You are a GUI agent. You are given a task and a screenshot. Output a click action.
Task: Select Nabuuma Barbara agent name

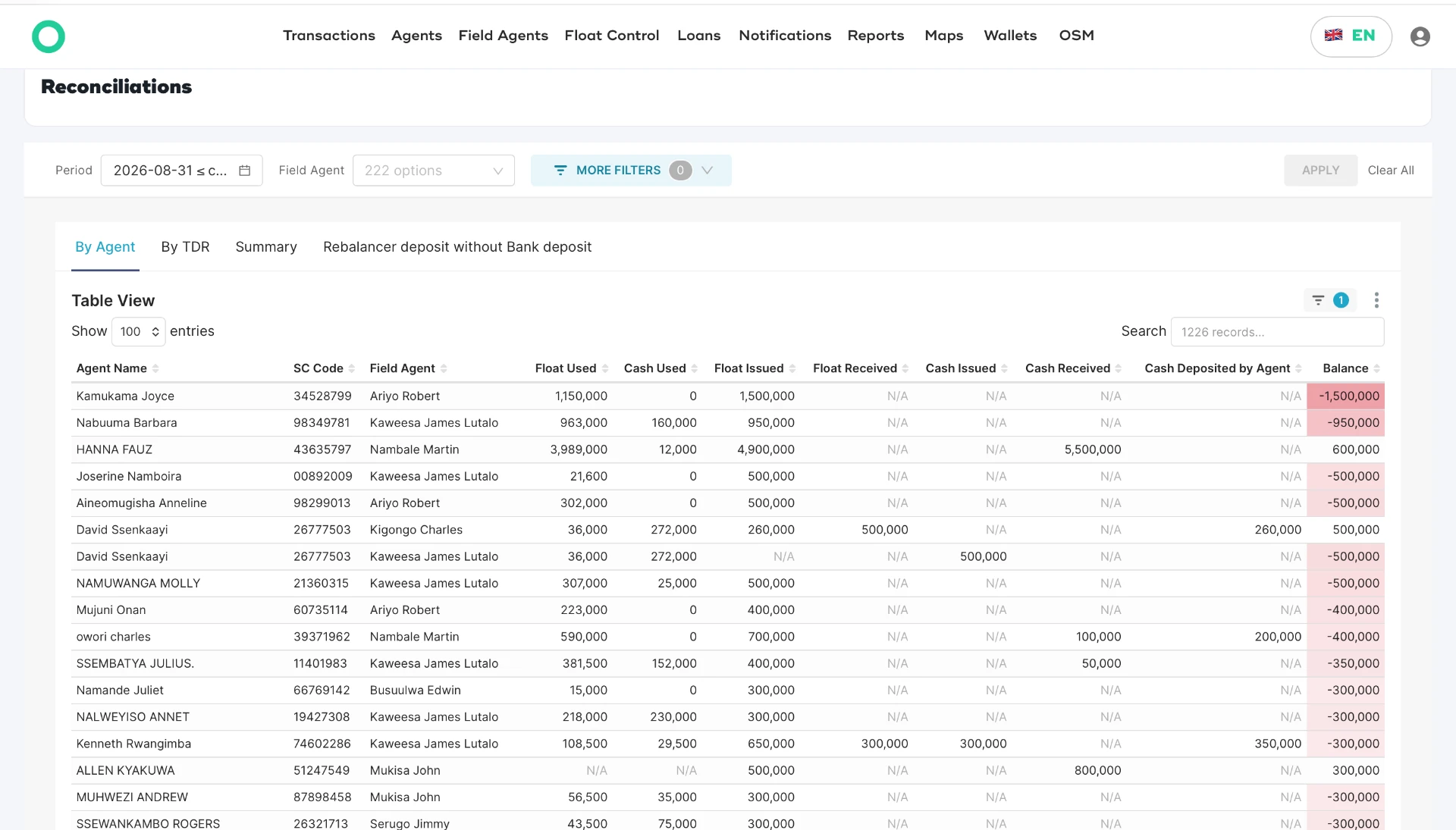point(127,423)
